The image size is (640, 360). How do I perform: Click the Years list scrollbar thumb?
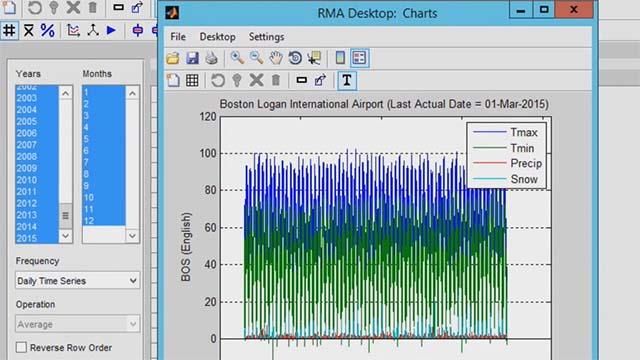click(x=65, y=216)
